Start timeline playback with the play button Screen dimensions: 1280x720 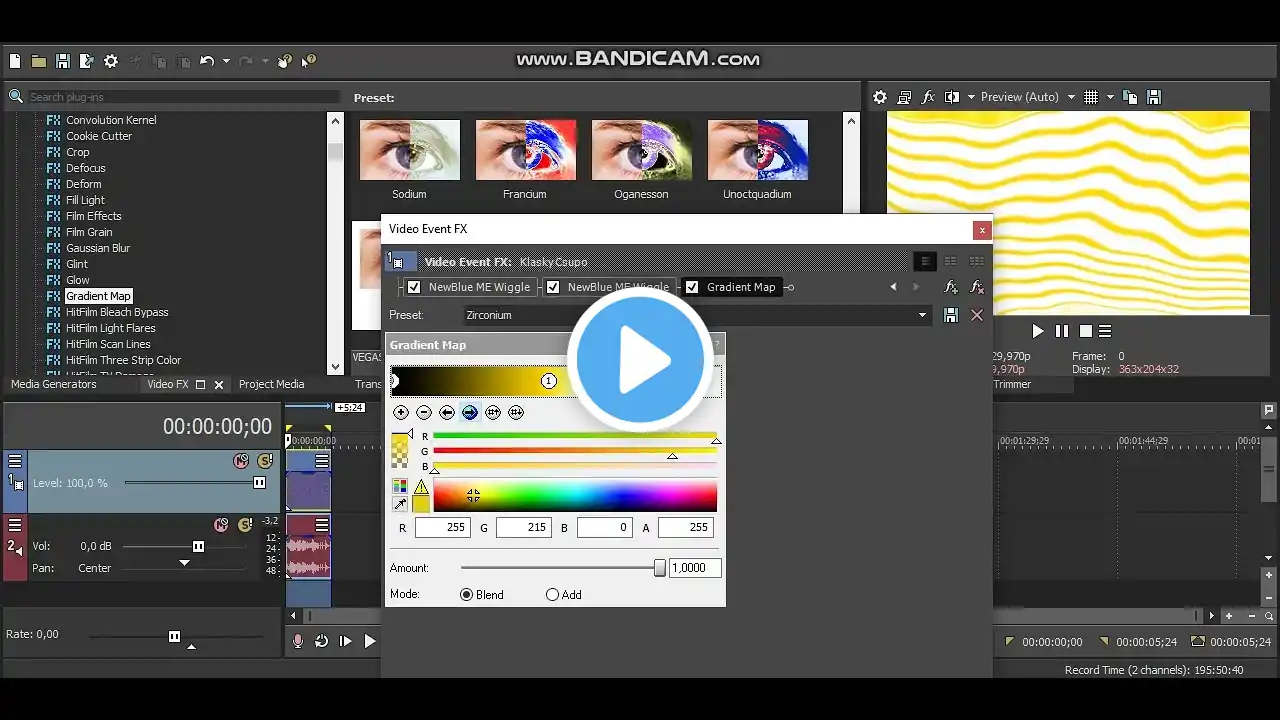[370, 641]
